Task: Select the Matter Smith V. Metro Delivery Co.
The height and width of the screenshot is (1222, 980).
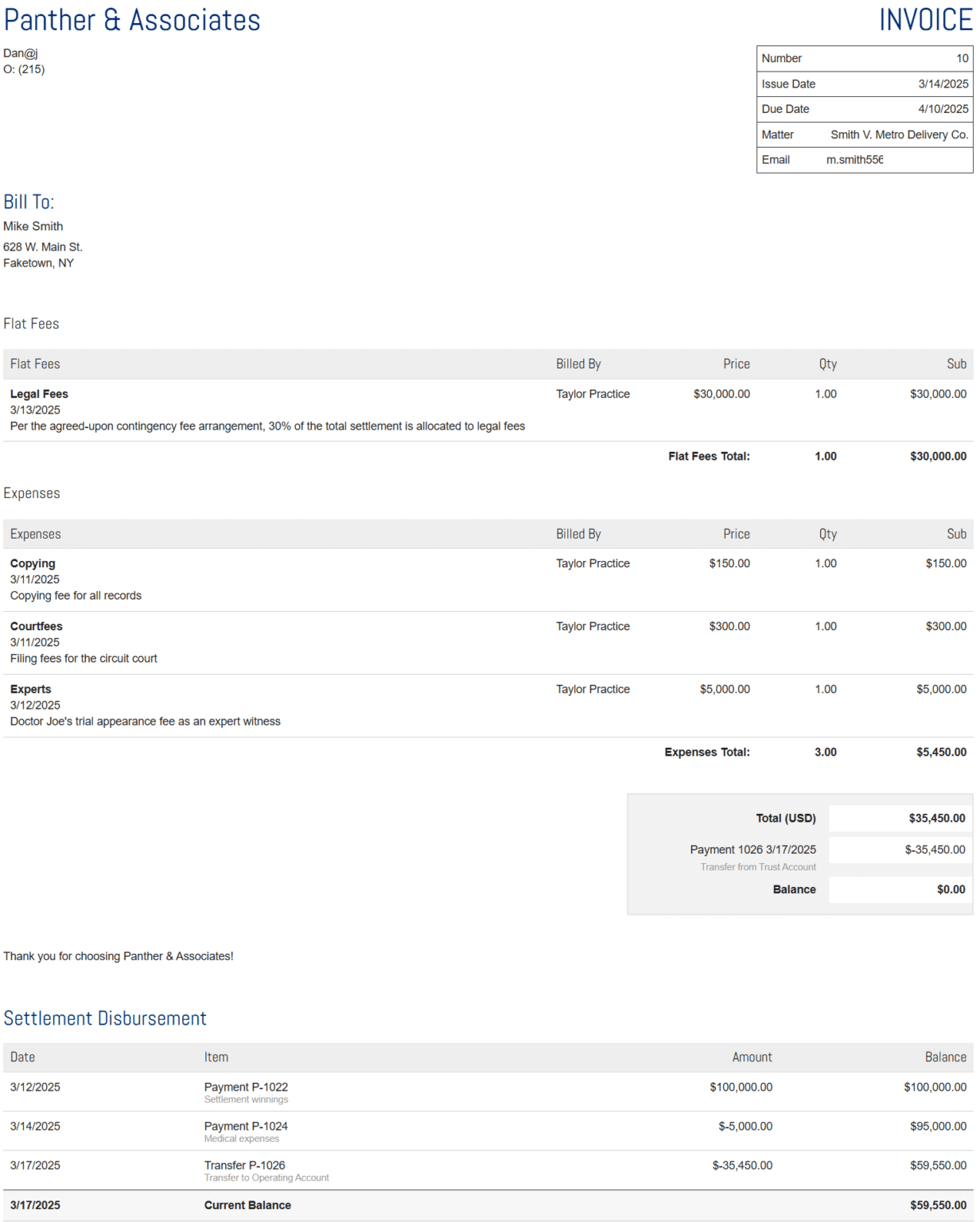Action: point(900,134)
